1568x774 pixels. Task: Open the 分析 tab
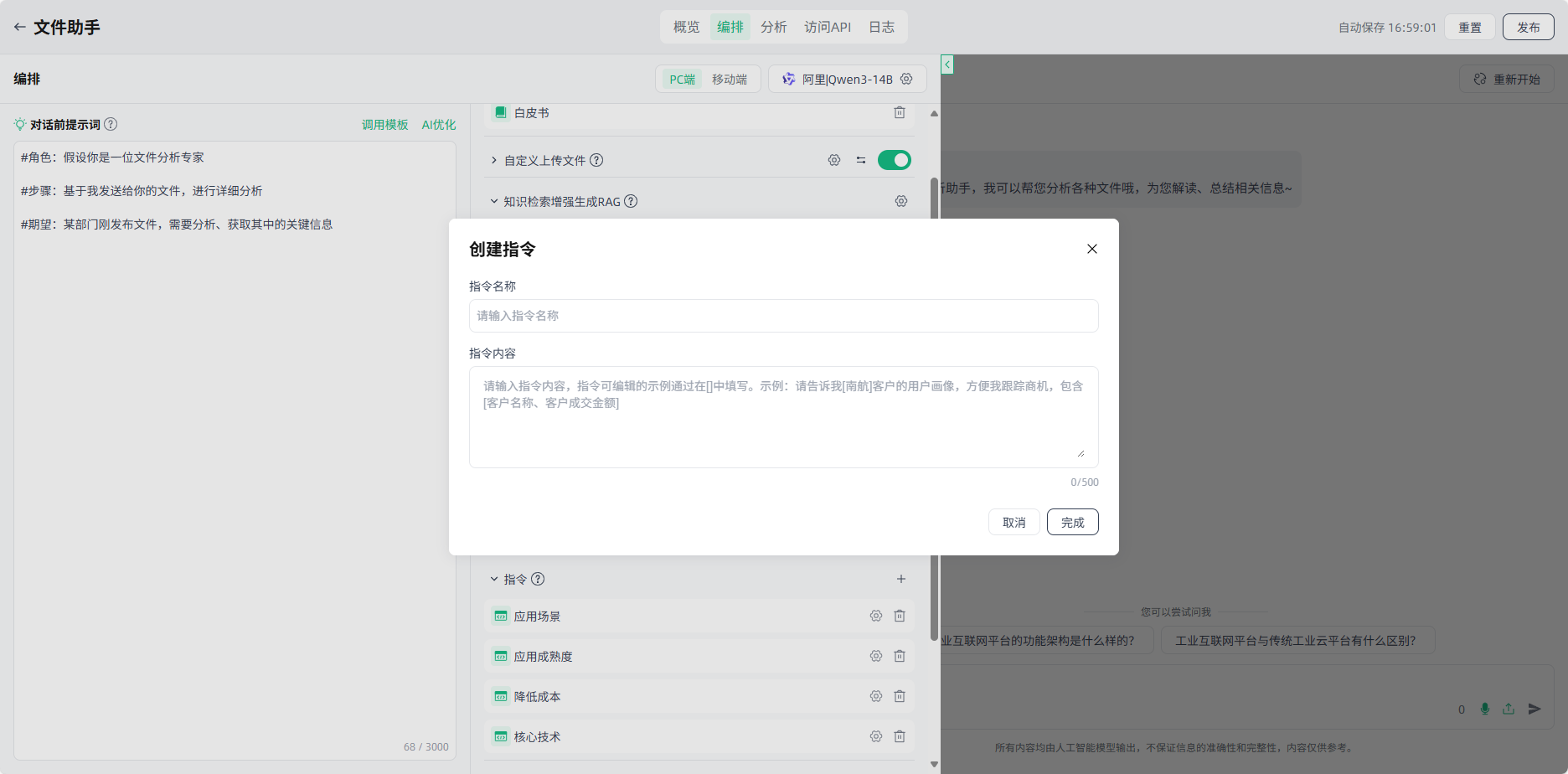(773, 27)
